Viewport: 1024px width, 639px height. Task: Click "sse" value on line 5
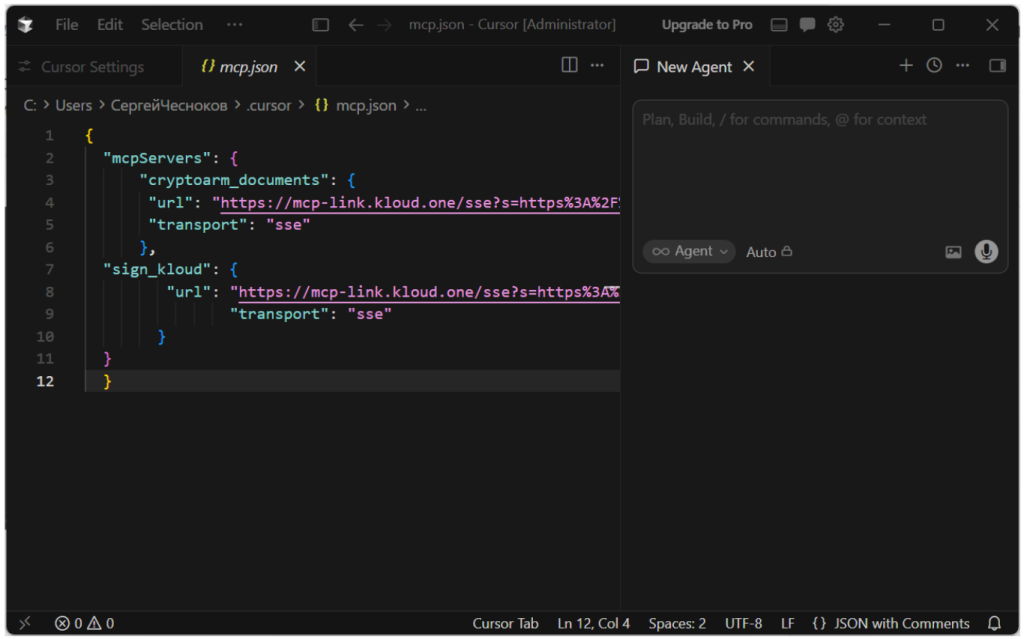tap(288, 225)
